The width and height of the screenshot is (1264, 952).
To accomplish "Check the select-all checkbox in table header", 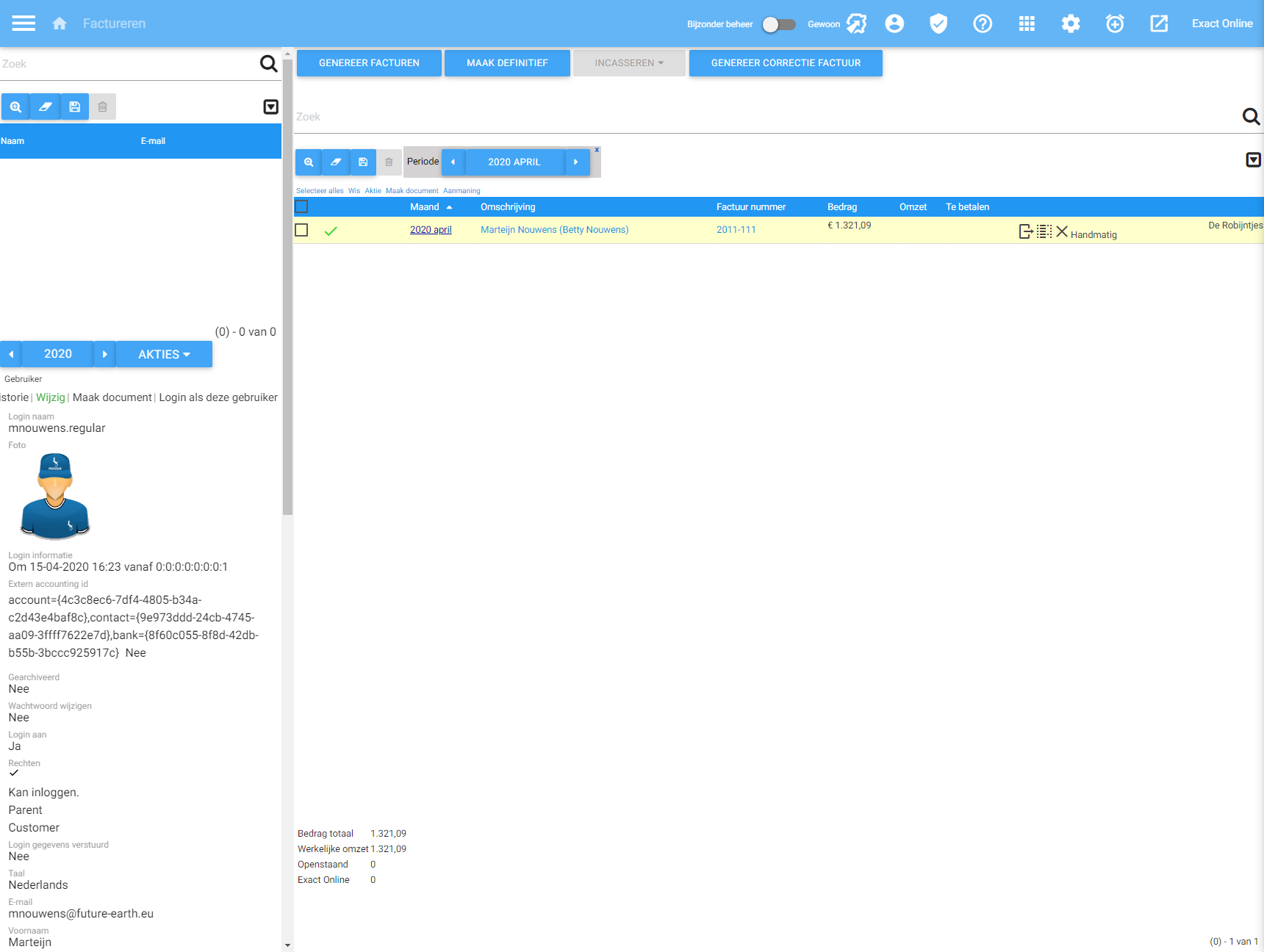I will click(x=301, y=206).
